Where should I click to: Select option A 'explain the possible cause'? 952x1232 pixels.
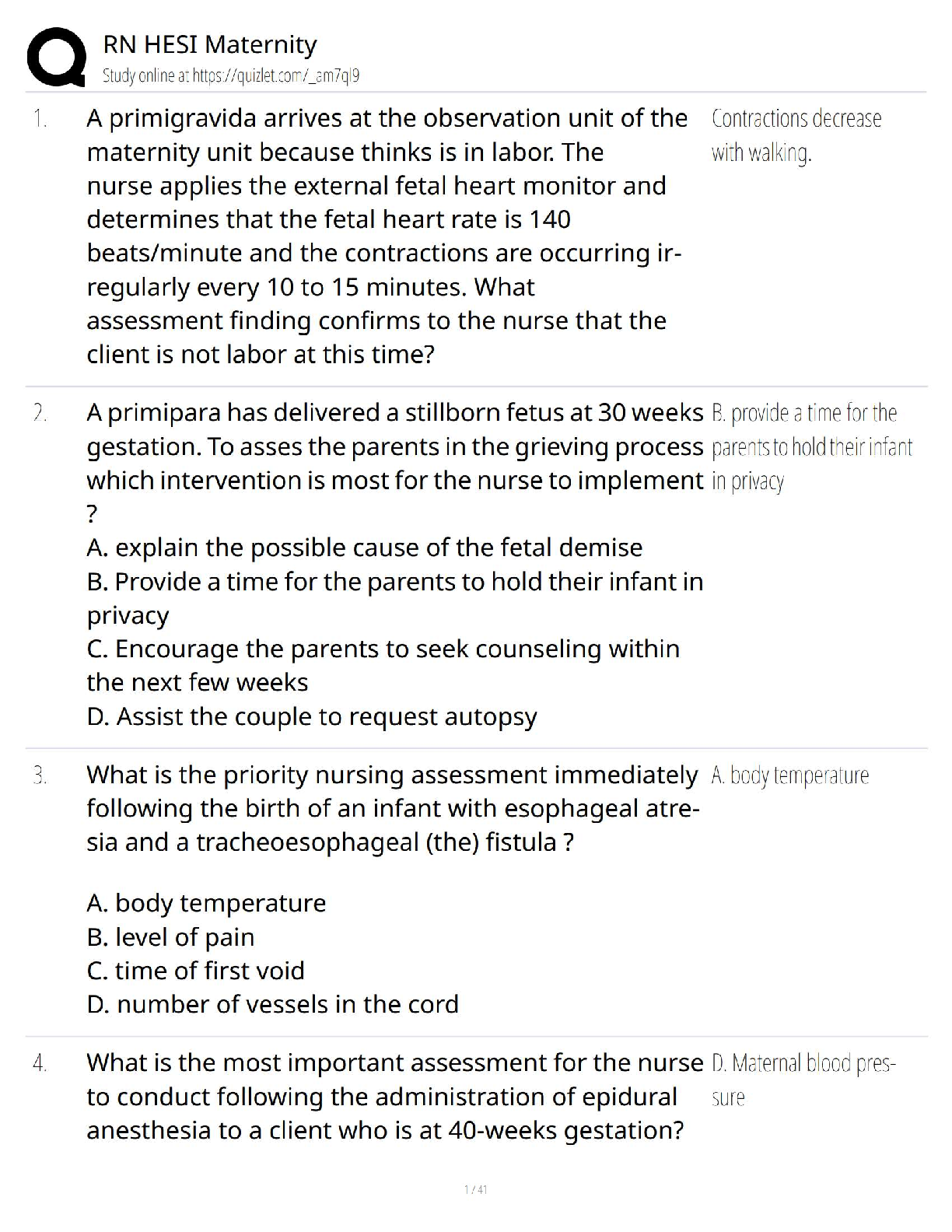click(365, 548)
